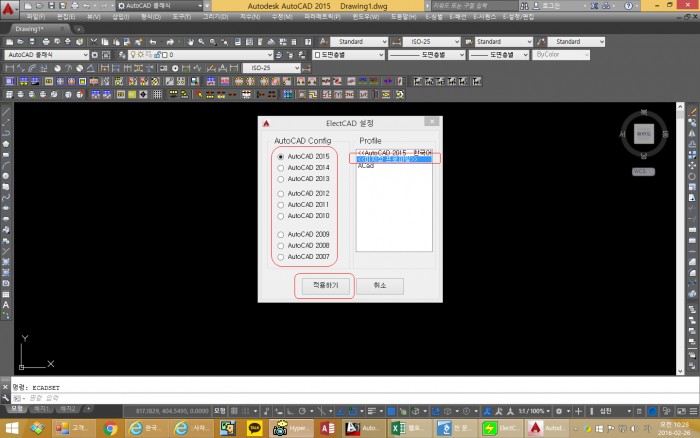The height and width of the screenshot is (438, 700).
Task: Open the 수정(M) menu
Action: click(x=282, y=17)
